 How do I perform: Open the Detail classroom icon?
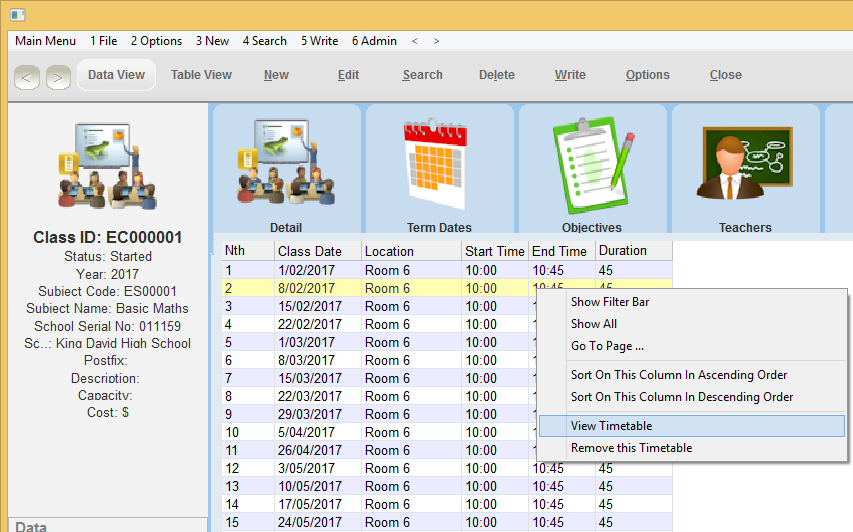pos(286,164)
